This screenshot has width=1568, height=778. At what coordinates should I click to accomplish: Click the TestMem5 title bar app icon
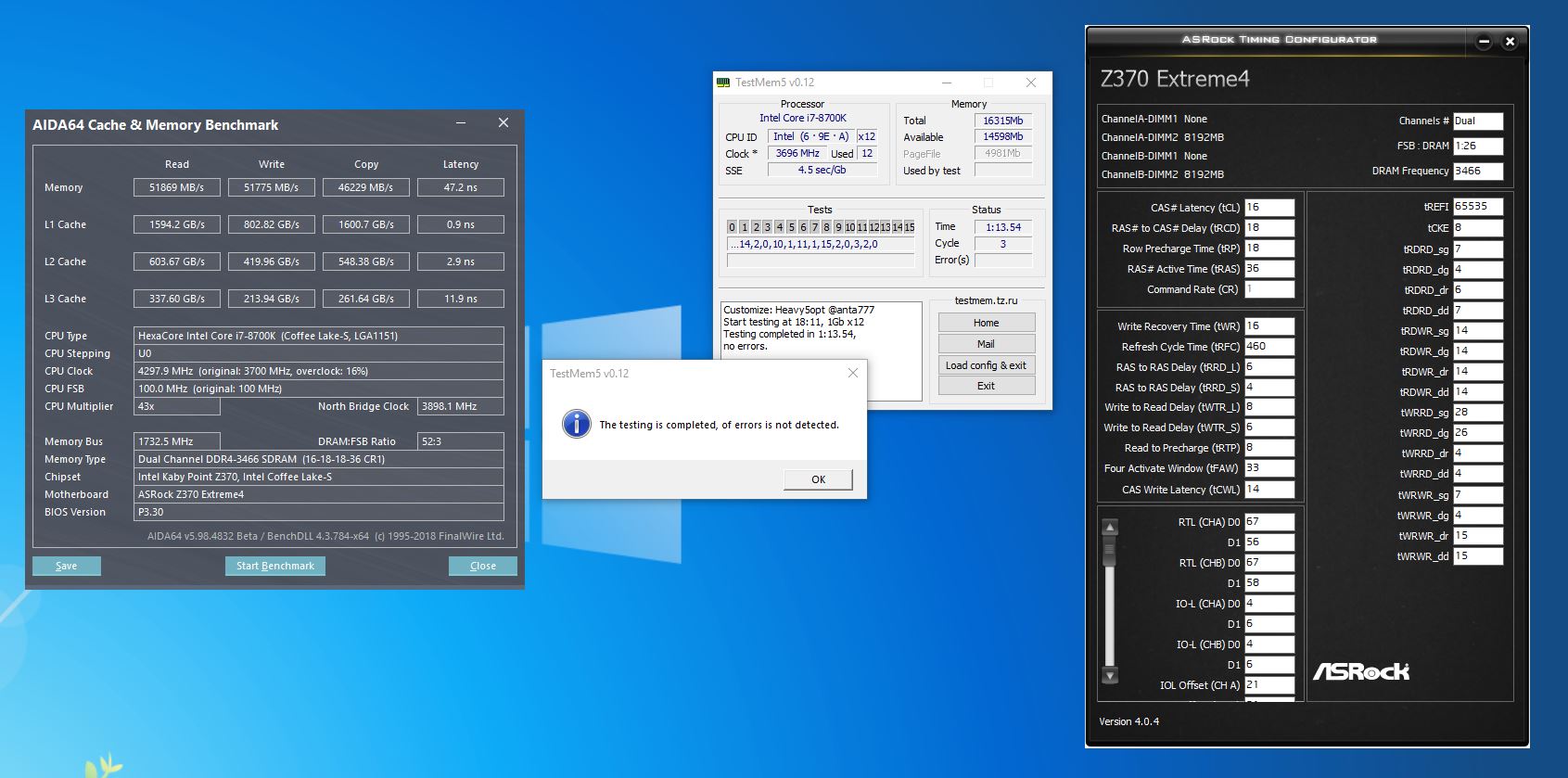point(723,83)
